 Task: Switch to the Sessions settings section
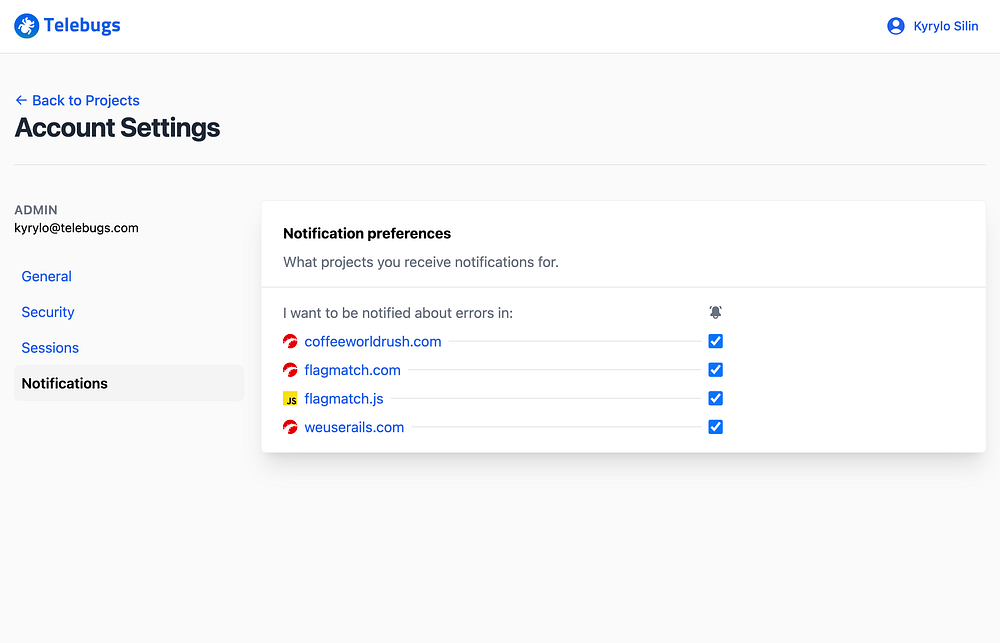pos(50,348)
